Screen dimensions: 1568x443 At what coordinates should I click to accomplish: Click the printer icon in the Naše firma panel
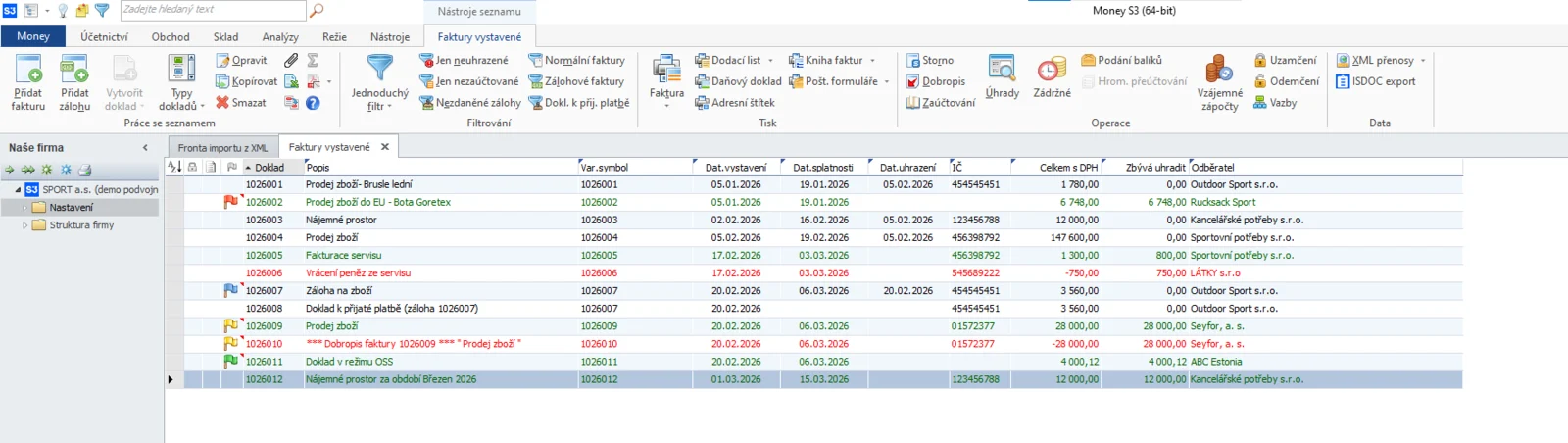pyautogui.click(x=84, y=170)
